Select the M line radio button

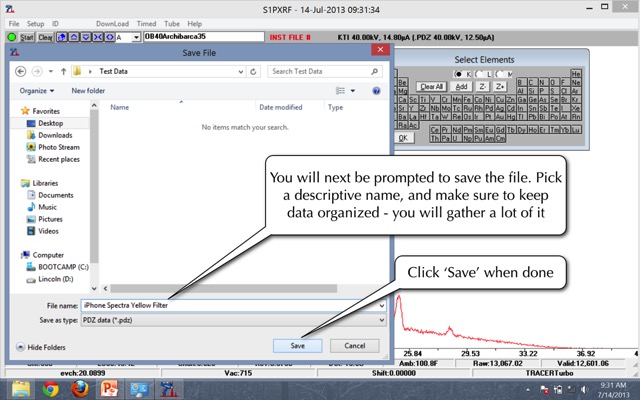(500, 74)
